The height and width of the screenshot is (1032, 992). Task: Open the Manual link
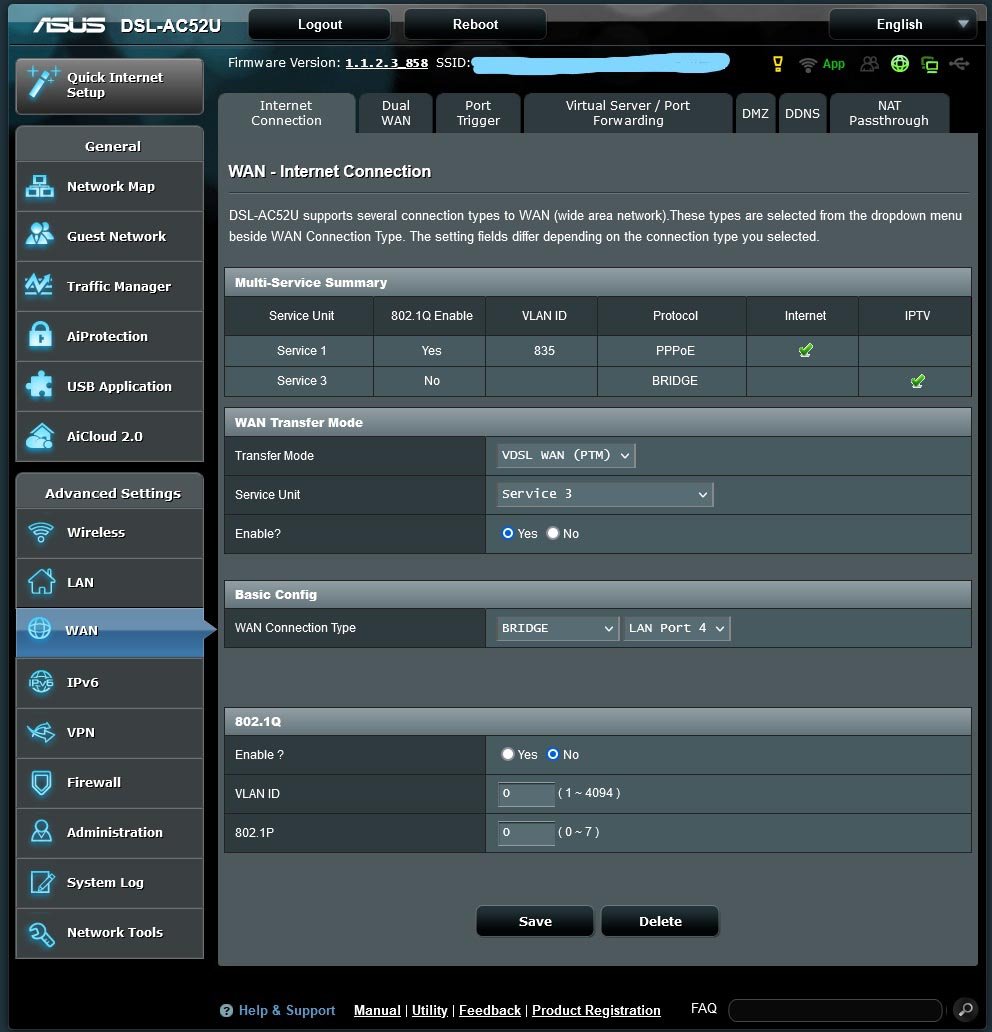[x=377, y=1010]
